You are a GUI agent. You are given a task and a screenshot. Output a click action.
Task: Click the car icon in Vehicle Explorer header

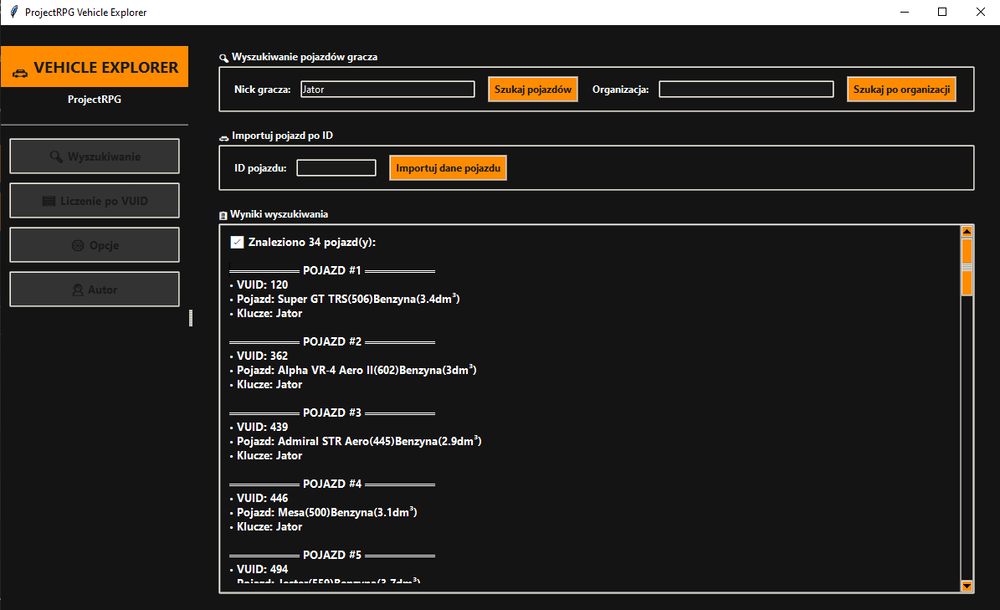point(20,72)
